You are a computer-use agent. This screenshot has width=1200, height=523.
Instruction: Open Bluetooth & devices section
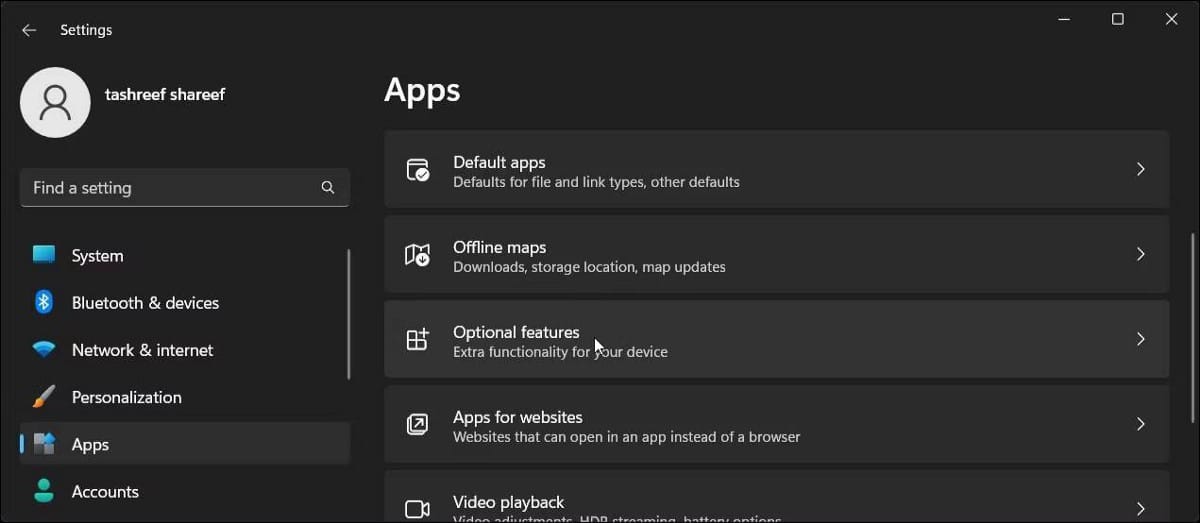(x=185, y=303)
